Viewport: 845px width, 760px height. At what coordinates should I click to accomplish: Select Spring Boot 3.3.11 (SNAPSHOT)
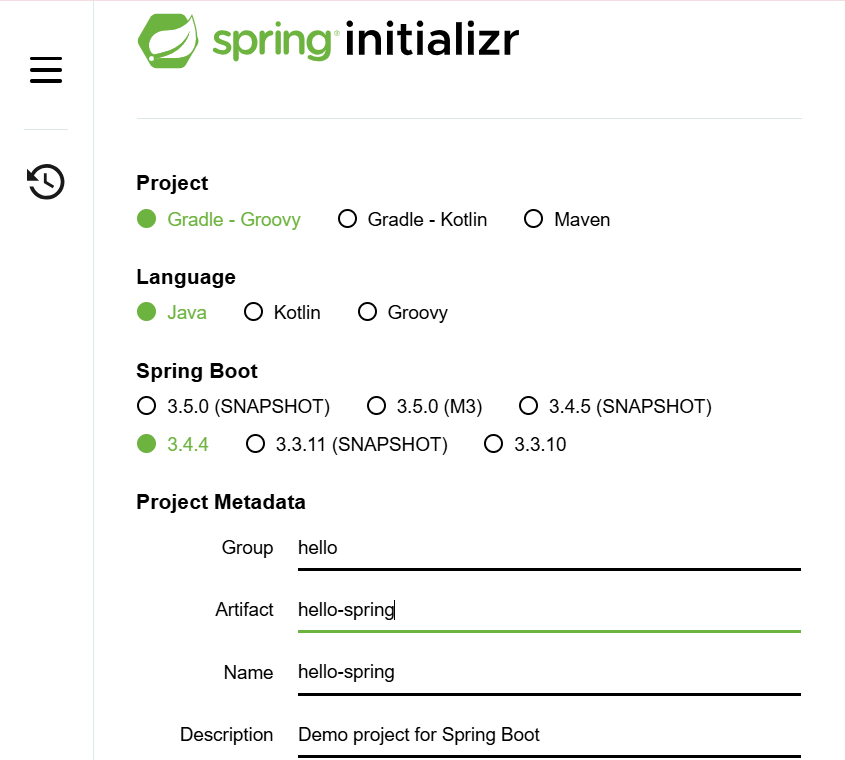click(x=347, y=444)
